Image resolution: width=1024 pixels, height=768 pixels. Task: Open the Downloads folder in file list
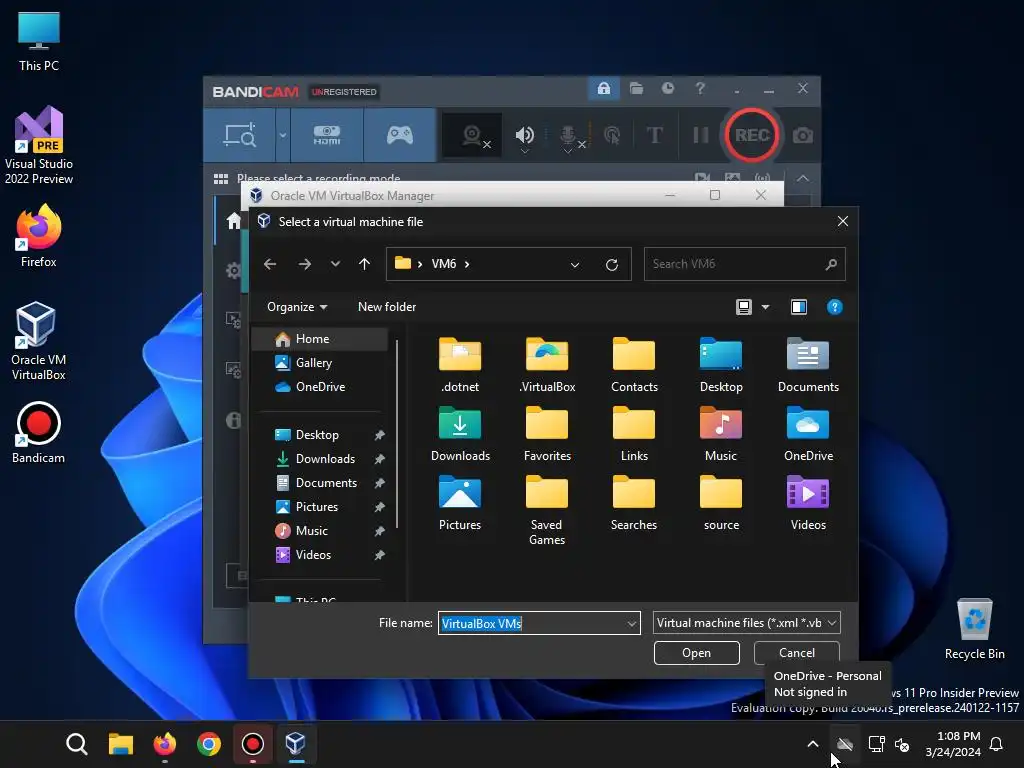[x=460, y=434]
